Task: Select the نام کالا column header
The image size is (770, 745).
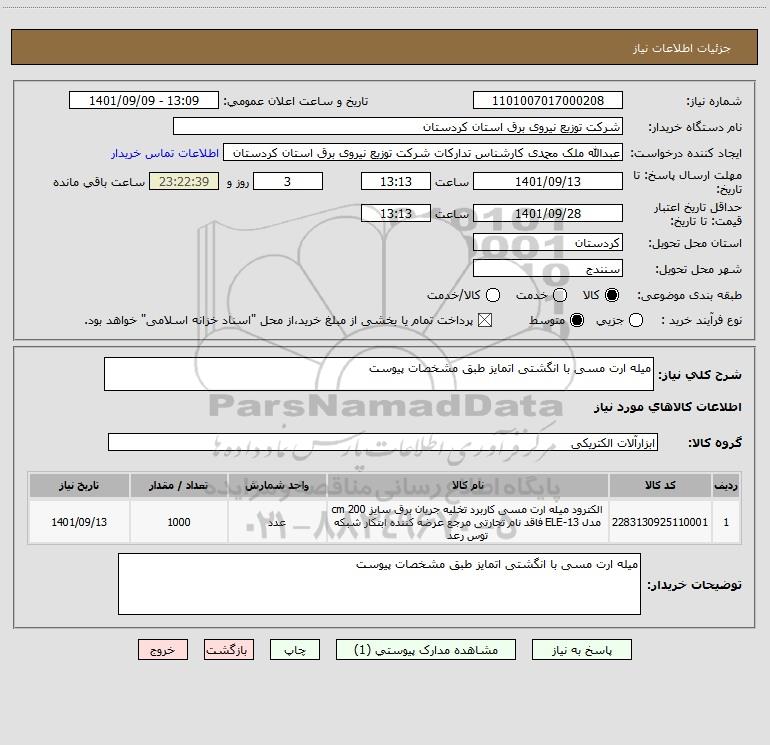Action: pyautogui.click(x=468, y=485)
